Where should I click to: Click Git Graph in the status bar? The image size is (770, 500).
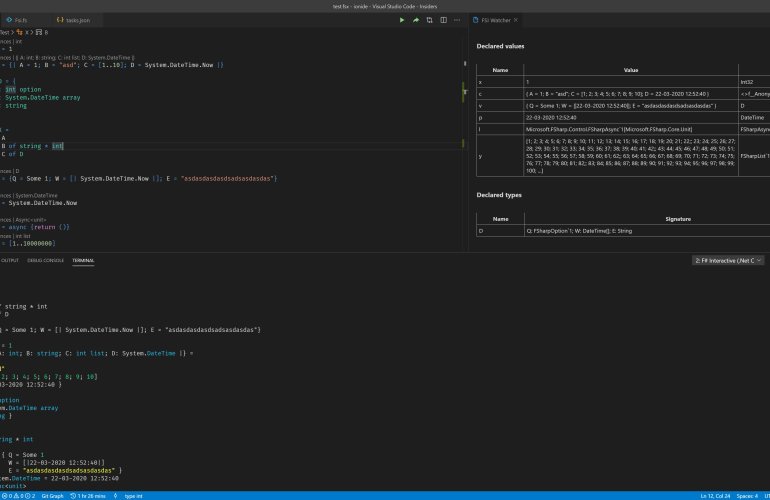pos(52,495)
